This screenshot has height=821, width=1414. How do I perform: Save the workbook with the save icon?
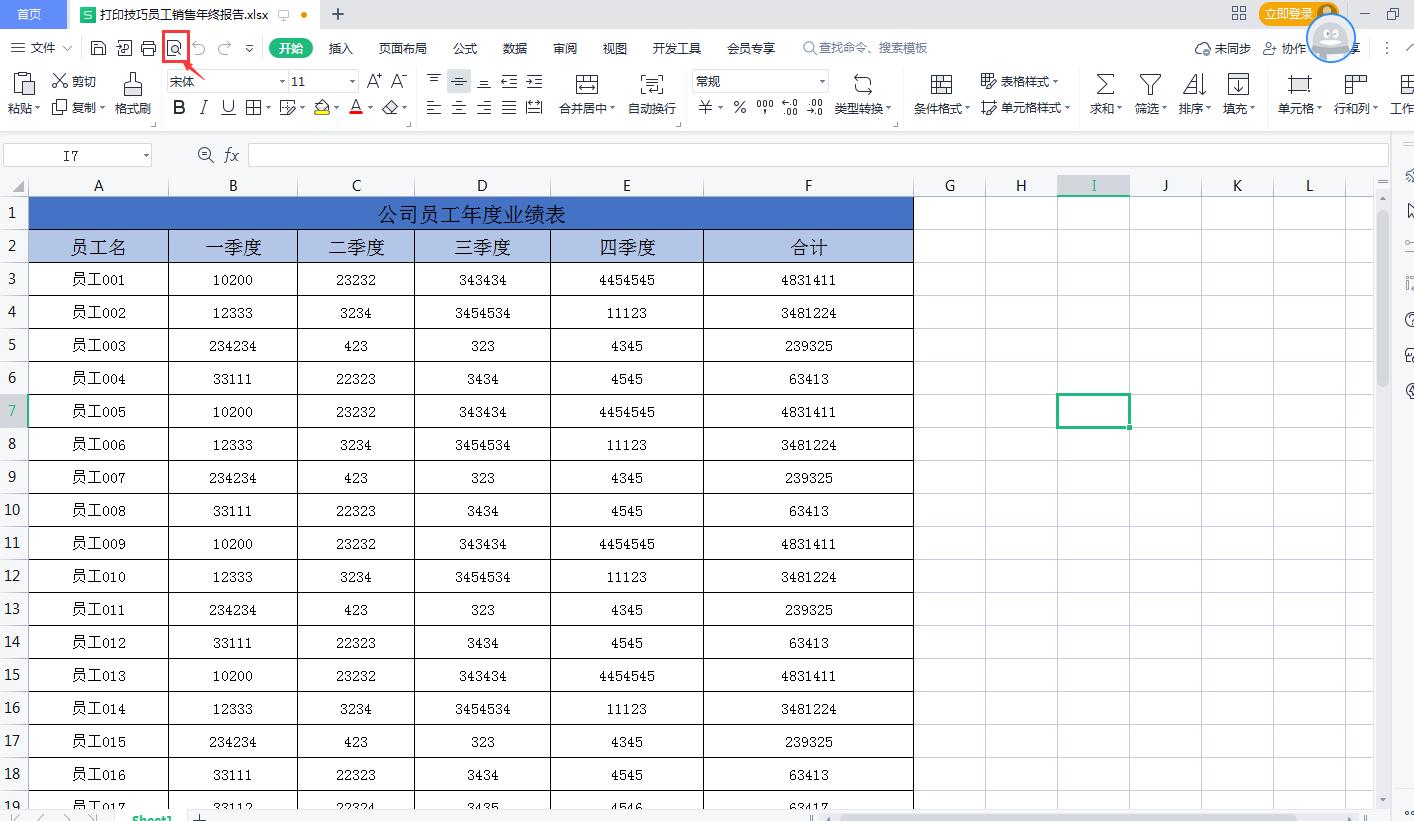pyautogui.click(x=98, y=48)
